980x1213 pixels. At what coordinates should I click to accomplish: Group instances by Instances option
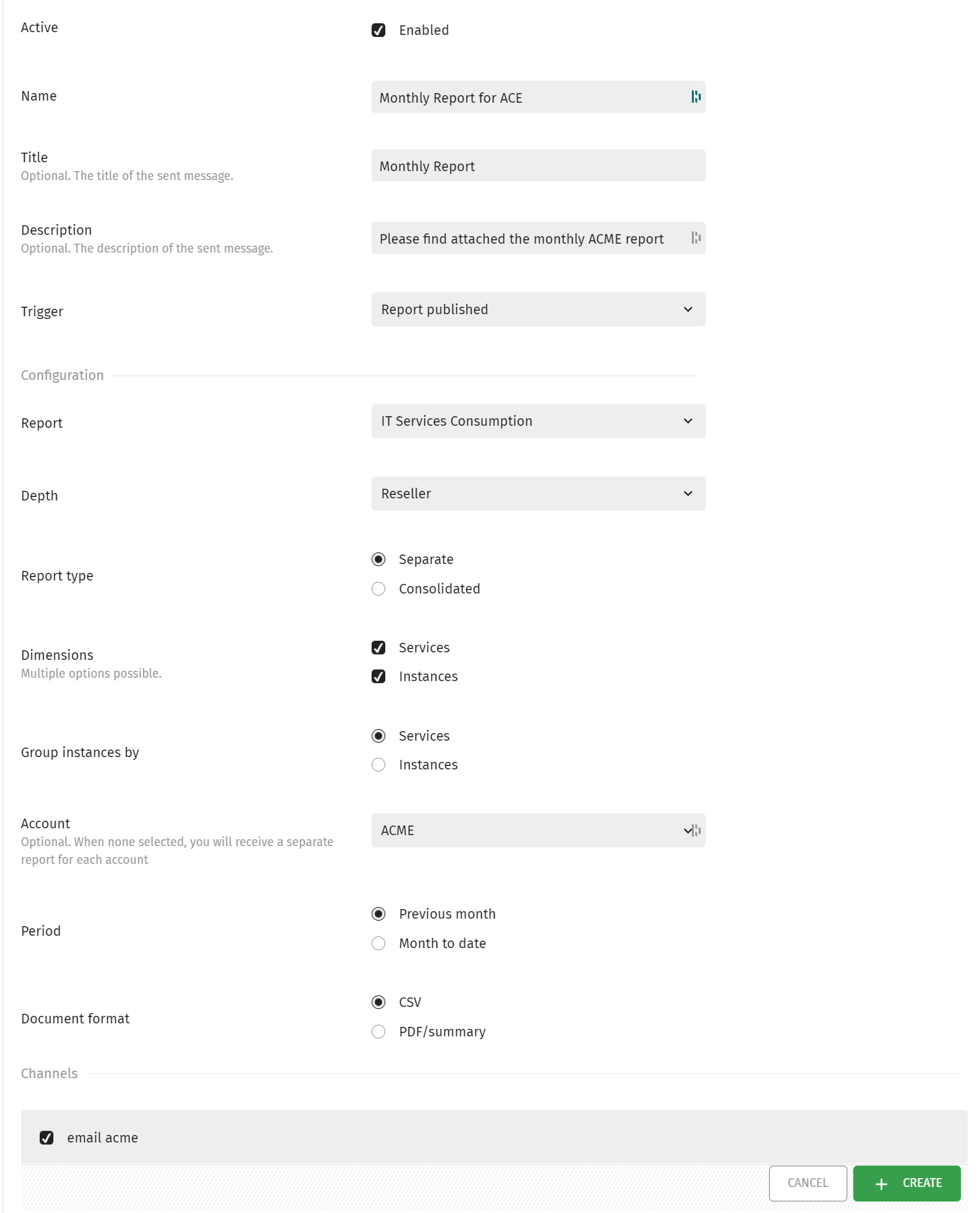click(x=378, y=765)
